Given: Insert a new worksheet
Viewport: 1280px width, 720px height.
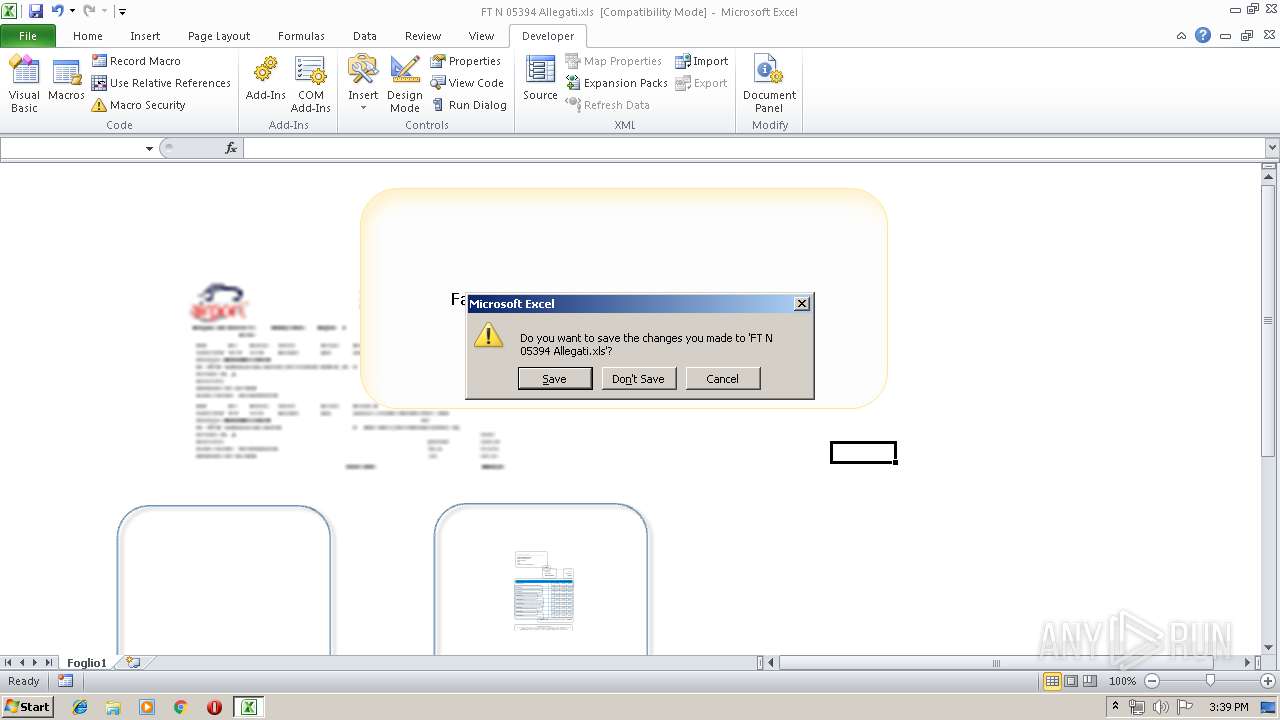Looking at the screenshot, I should click(x=133, y=662).
